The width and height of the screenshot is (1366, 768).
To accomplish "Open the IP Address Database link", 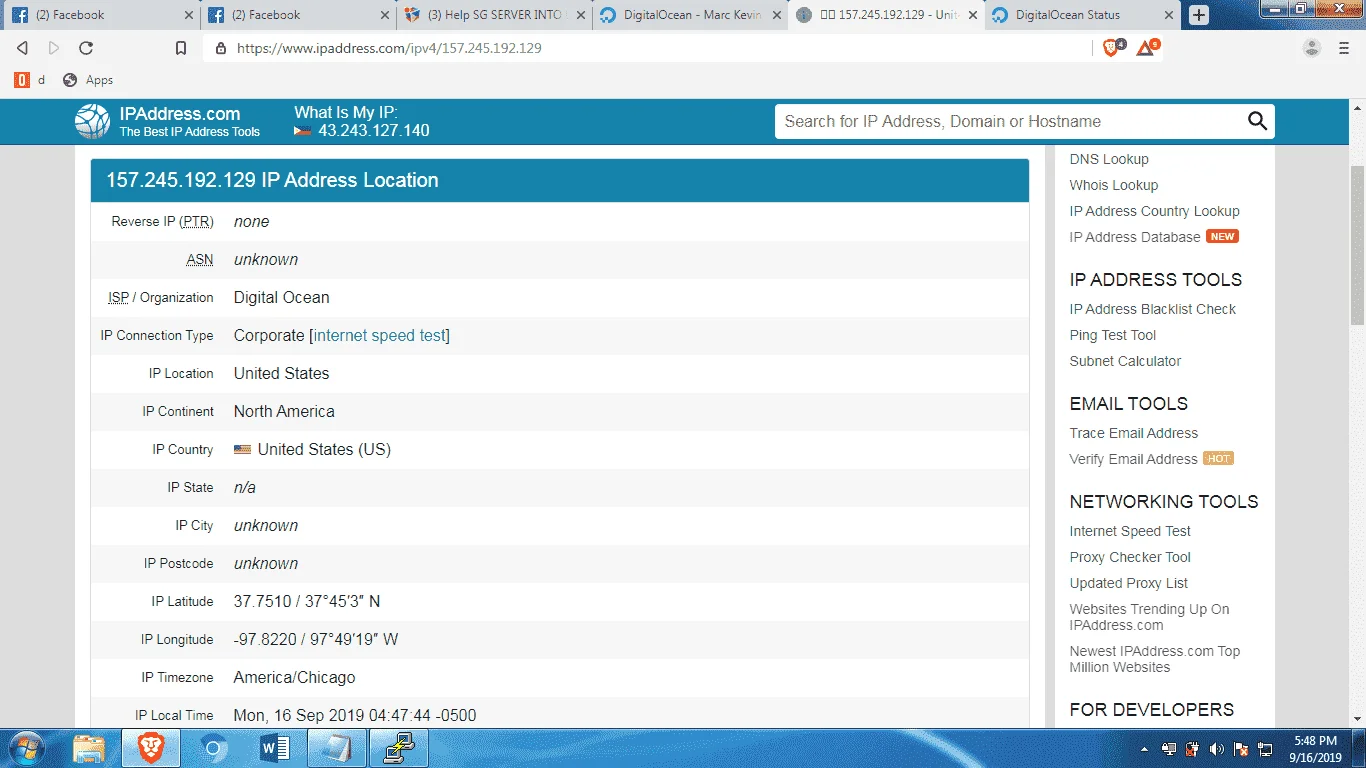I will coord(1135,237).
